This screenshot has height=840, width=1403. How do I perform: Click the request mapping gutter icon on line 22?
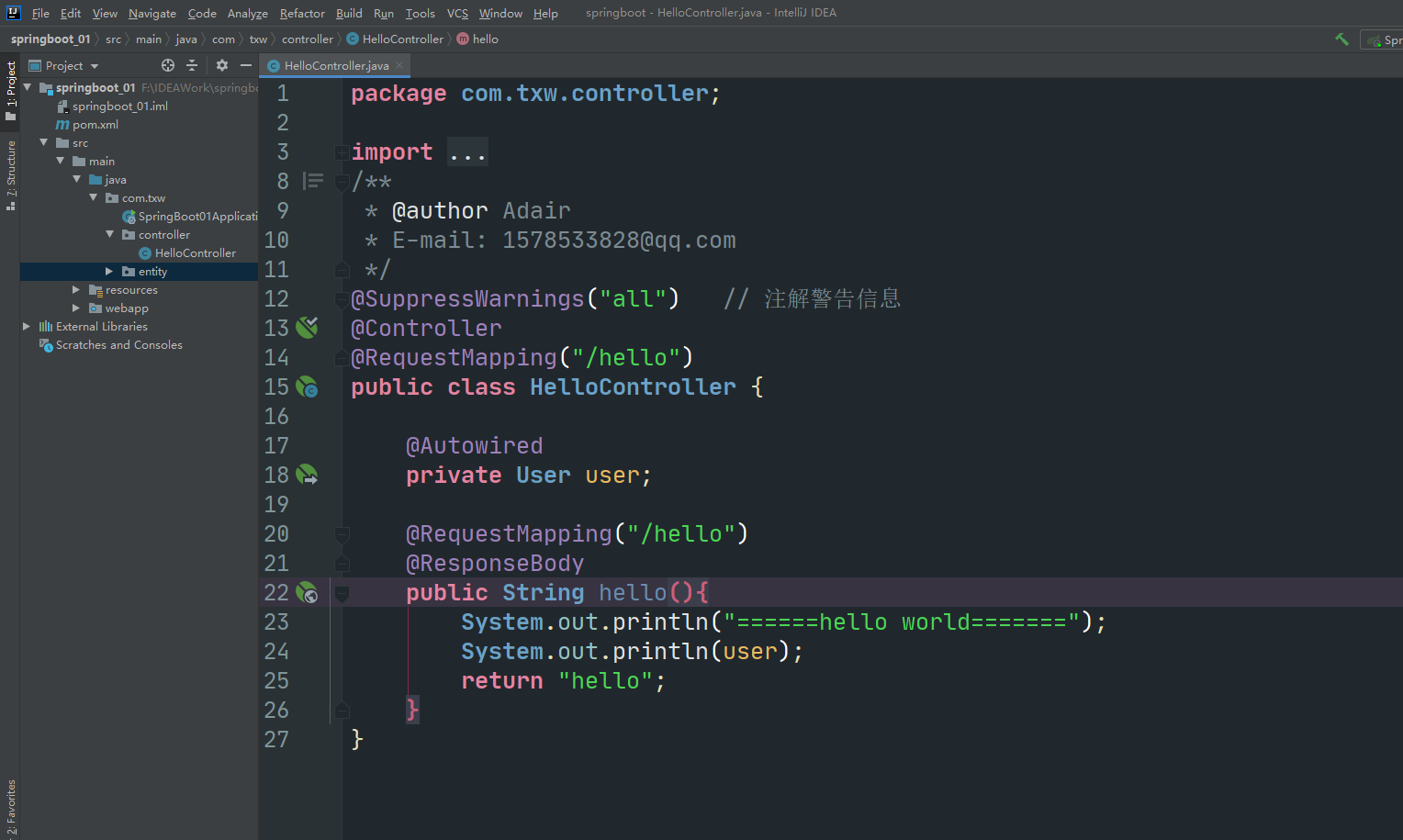(307, 592)
